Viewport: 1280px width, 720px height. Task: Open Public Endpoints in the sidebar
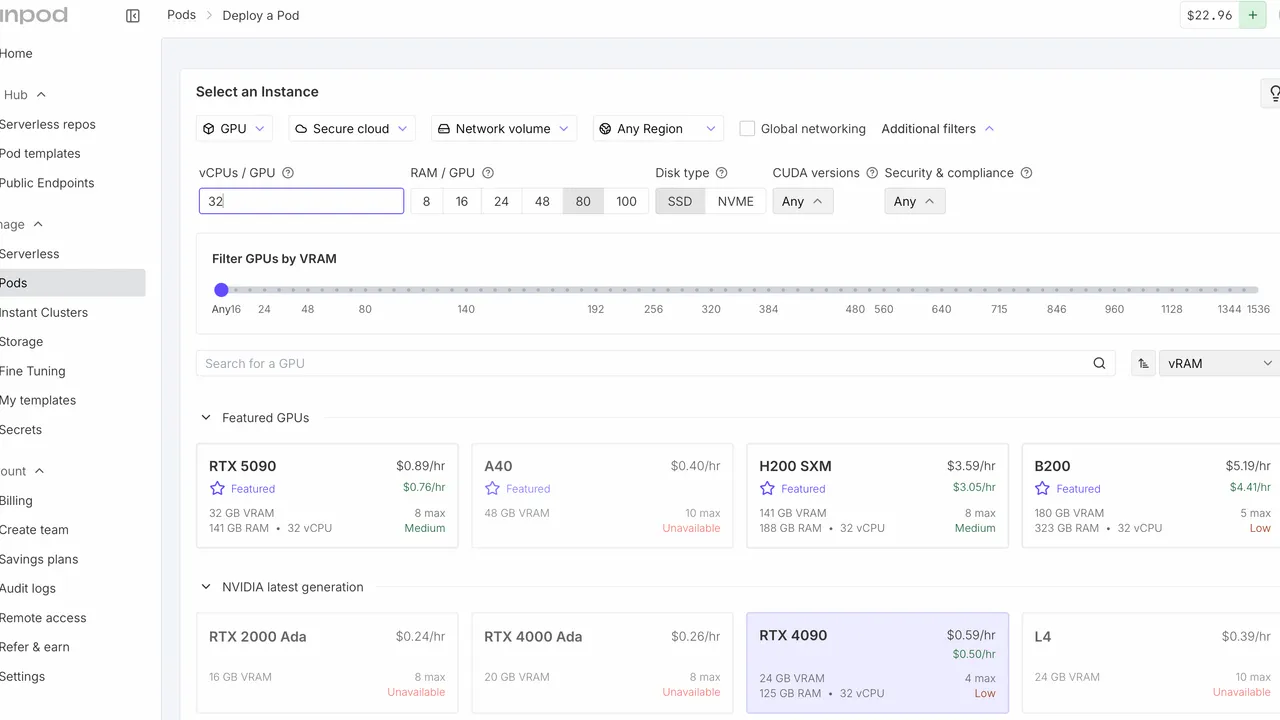coord(47,183)
